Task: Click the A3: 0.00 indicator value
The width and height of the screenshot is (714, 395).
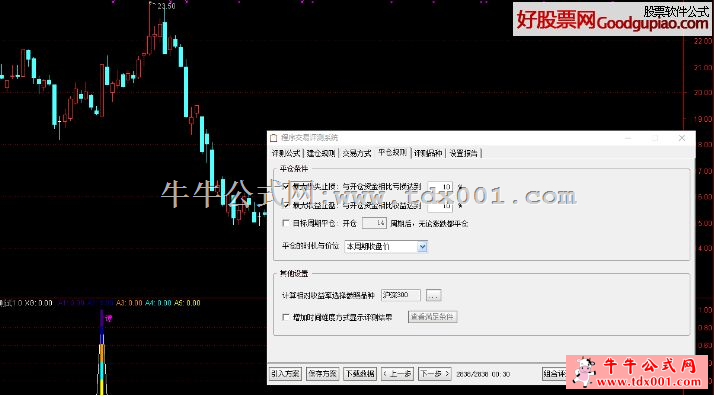Action: (129, 303)
